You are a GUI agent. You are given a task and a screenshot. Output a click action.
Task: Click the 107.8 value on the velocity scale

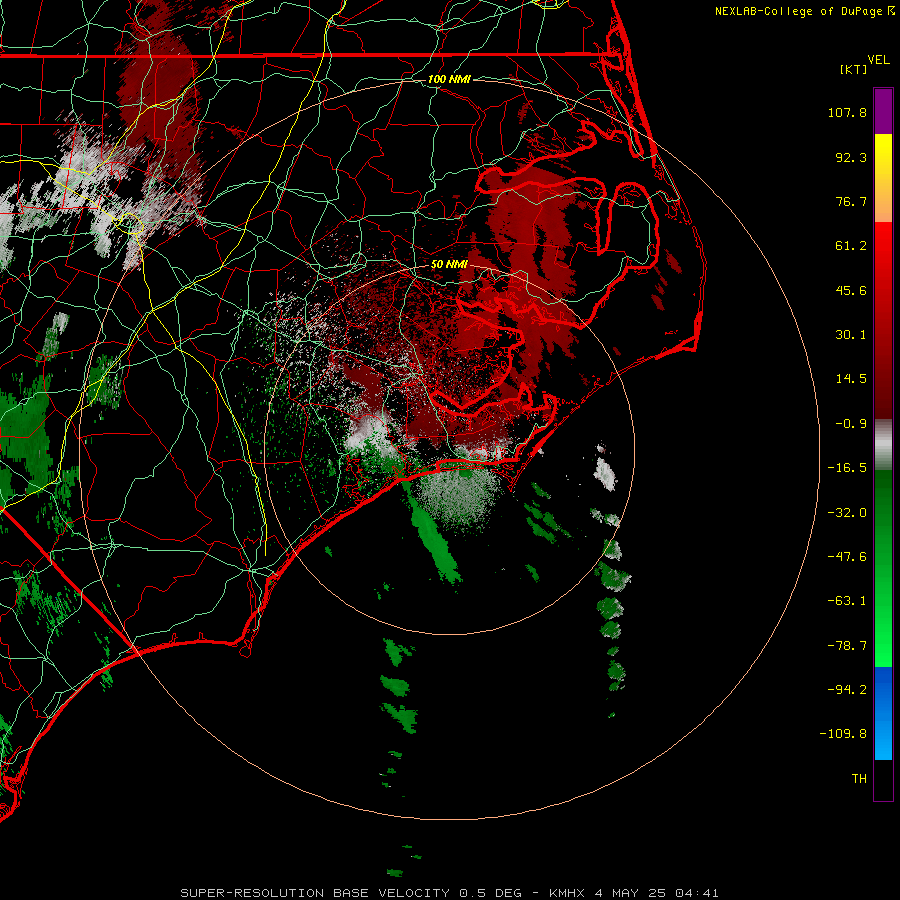[x=847, y=112]
